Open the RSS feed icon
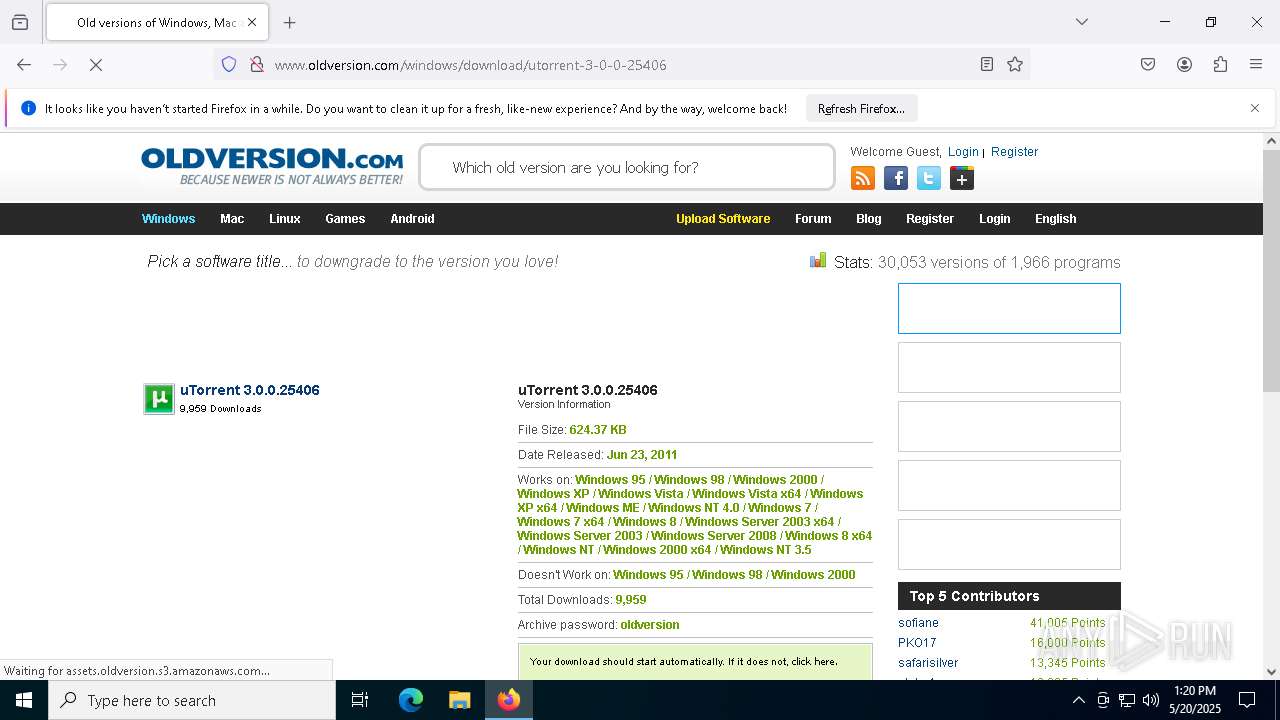This screenshot has height=720, width=1280. [863, 178]
